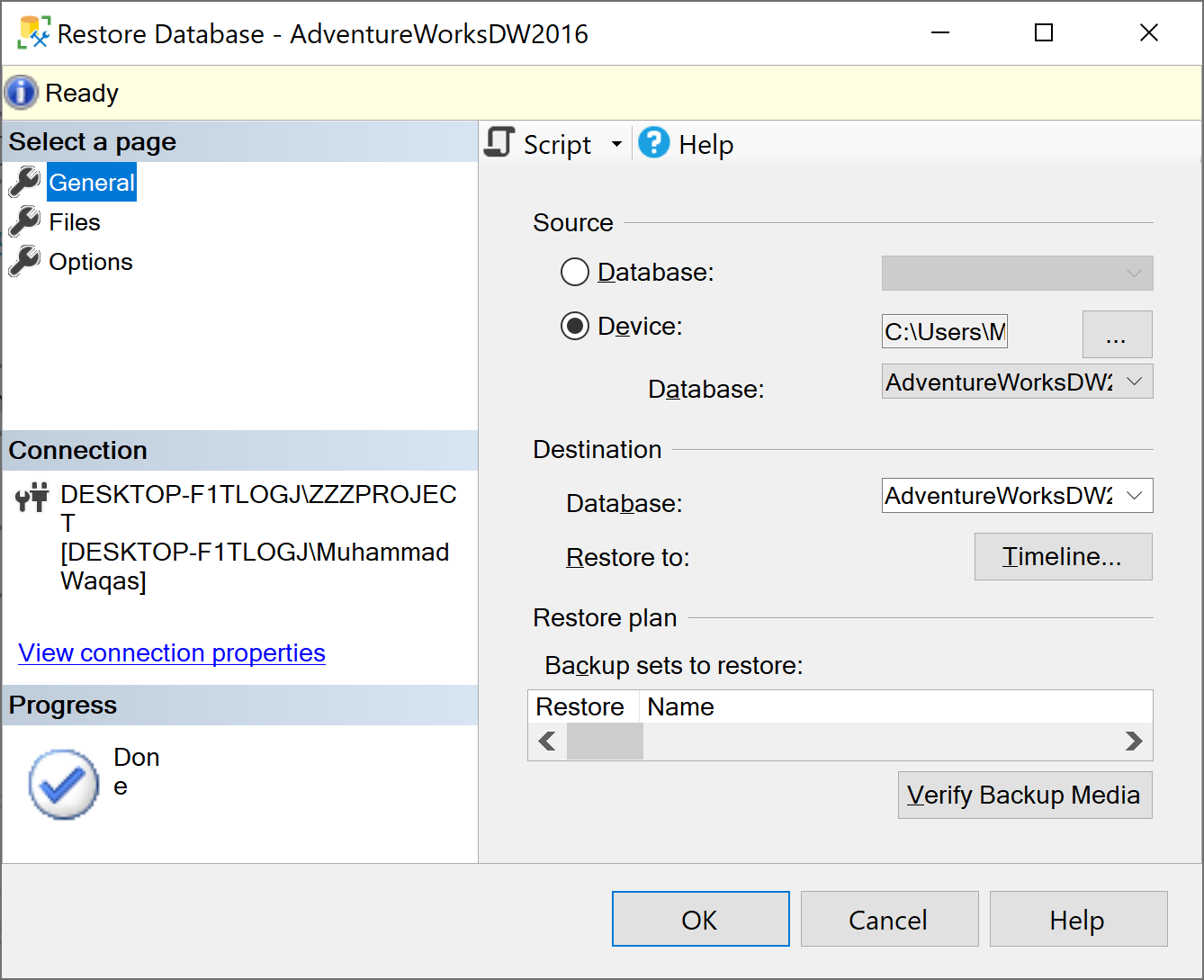Browse for device with the ellipsis button
This screenshot has height=980, width=1204.
(1117, 335)
